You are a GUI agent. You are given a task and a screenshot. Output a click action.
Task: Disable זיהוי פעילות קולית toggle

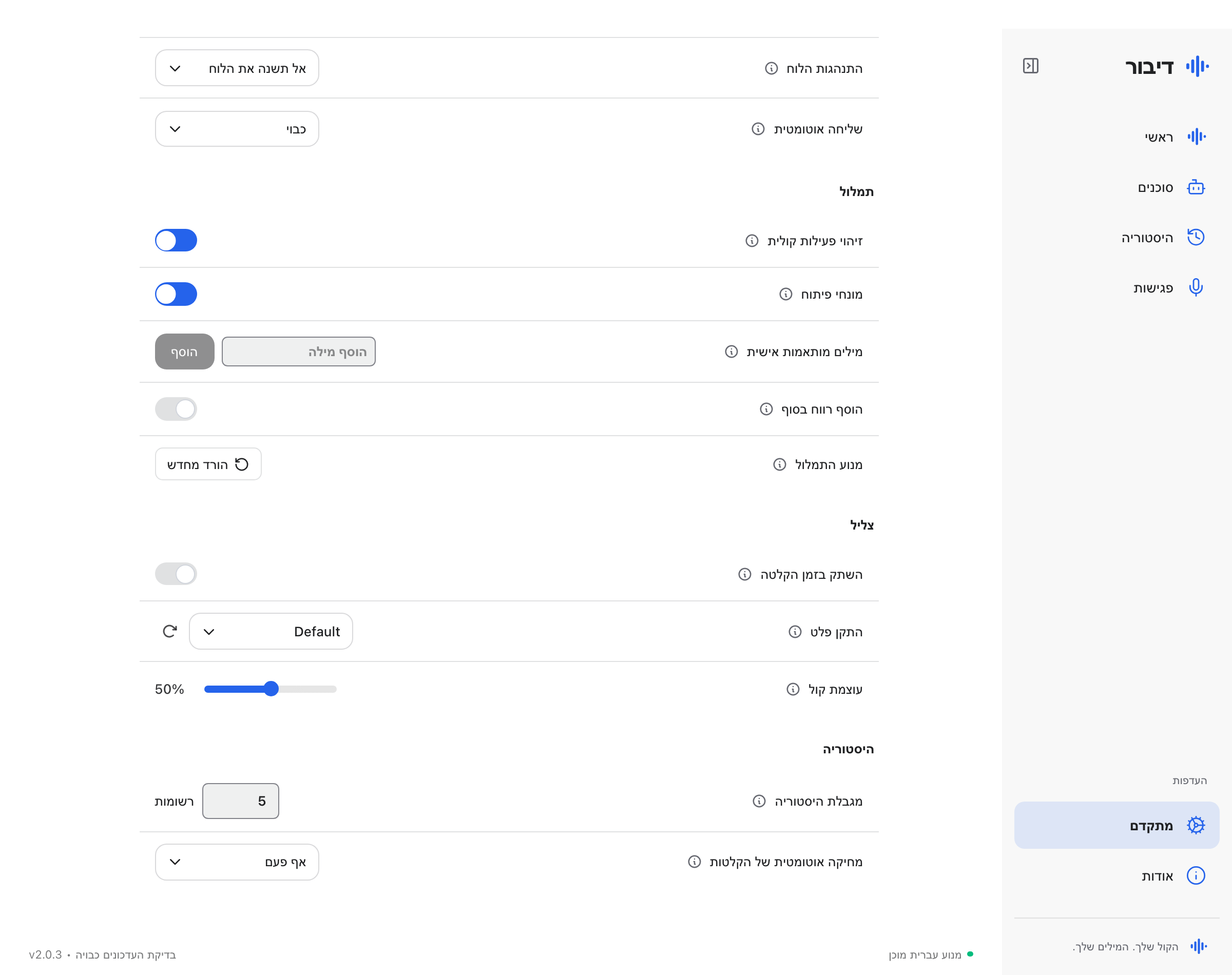coord(176,240)
